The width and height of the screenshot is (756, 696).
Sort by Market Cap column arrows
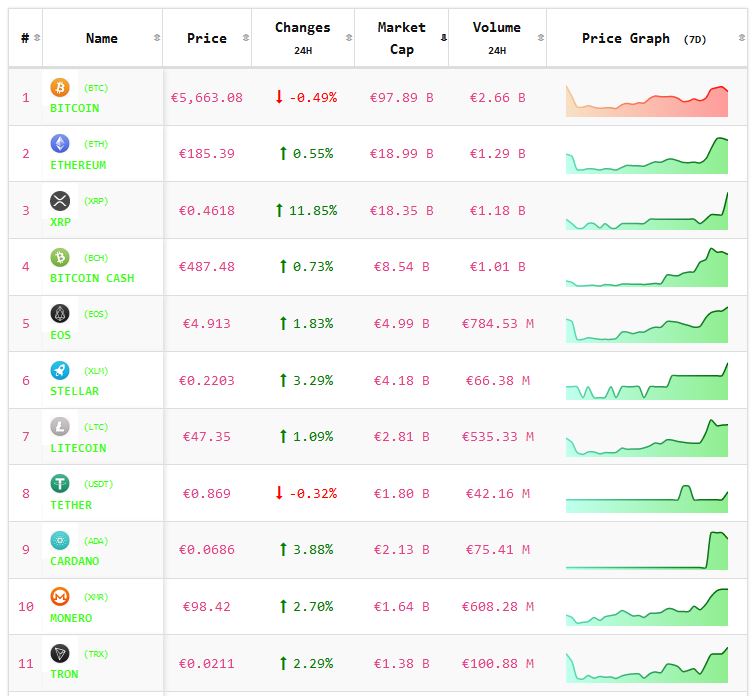pos(443,38)
